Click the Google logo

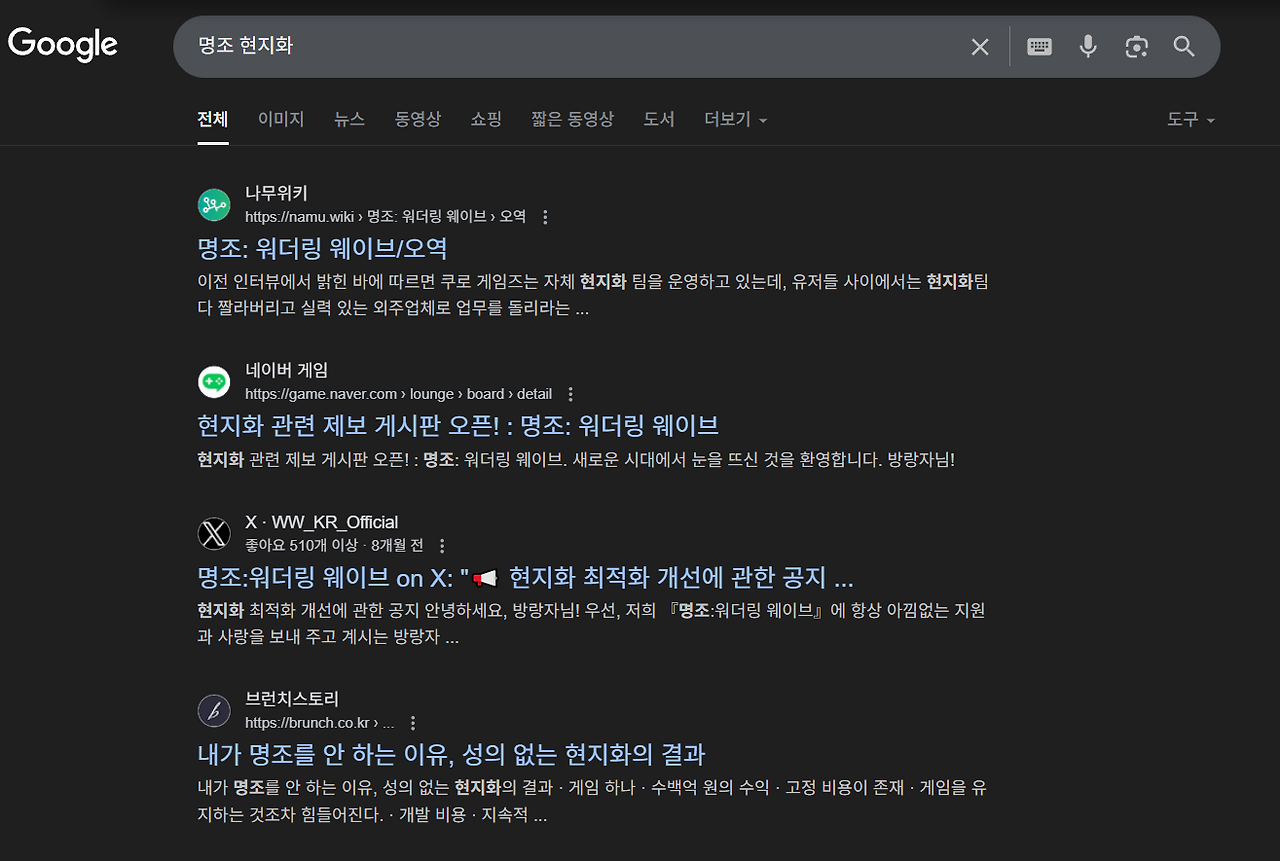[x=62, y=44]
